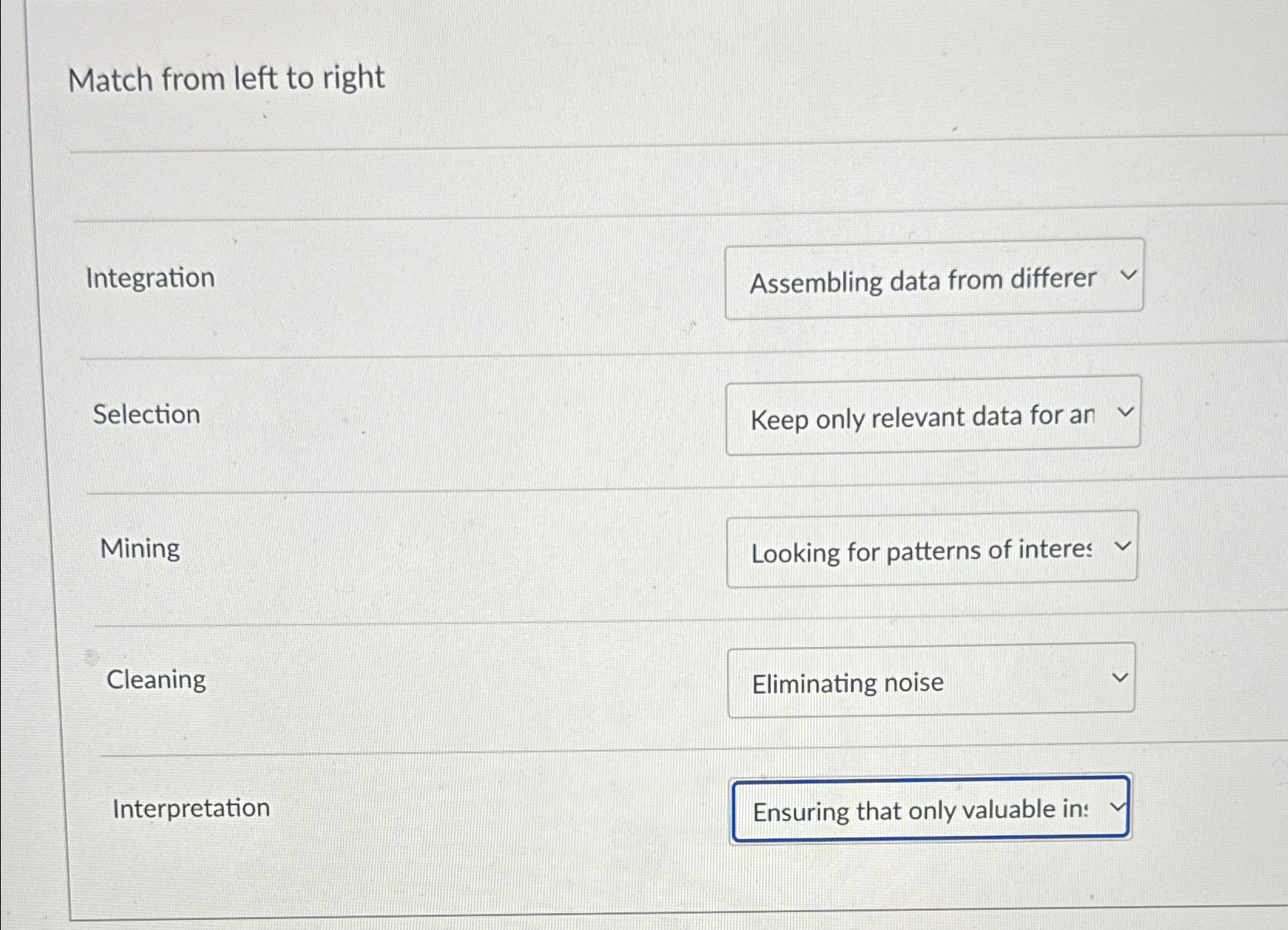Click the Integration label

click(x=151, y=278)
